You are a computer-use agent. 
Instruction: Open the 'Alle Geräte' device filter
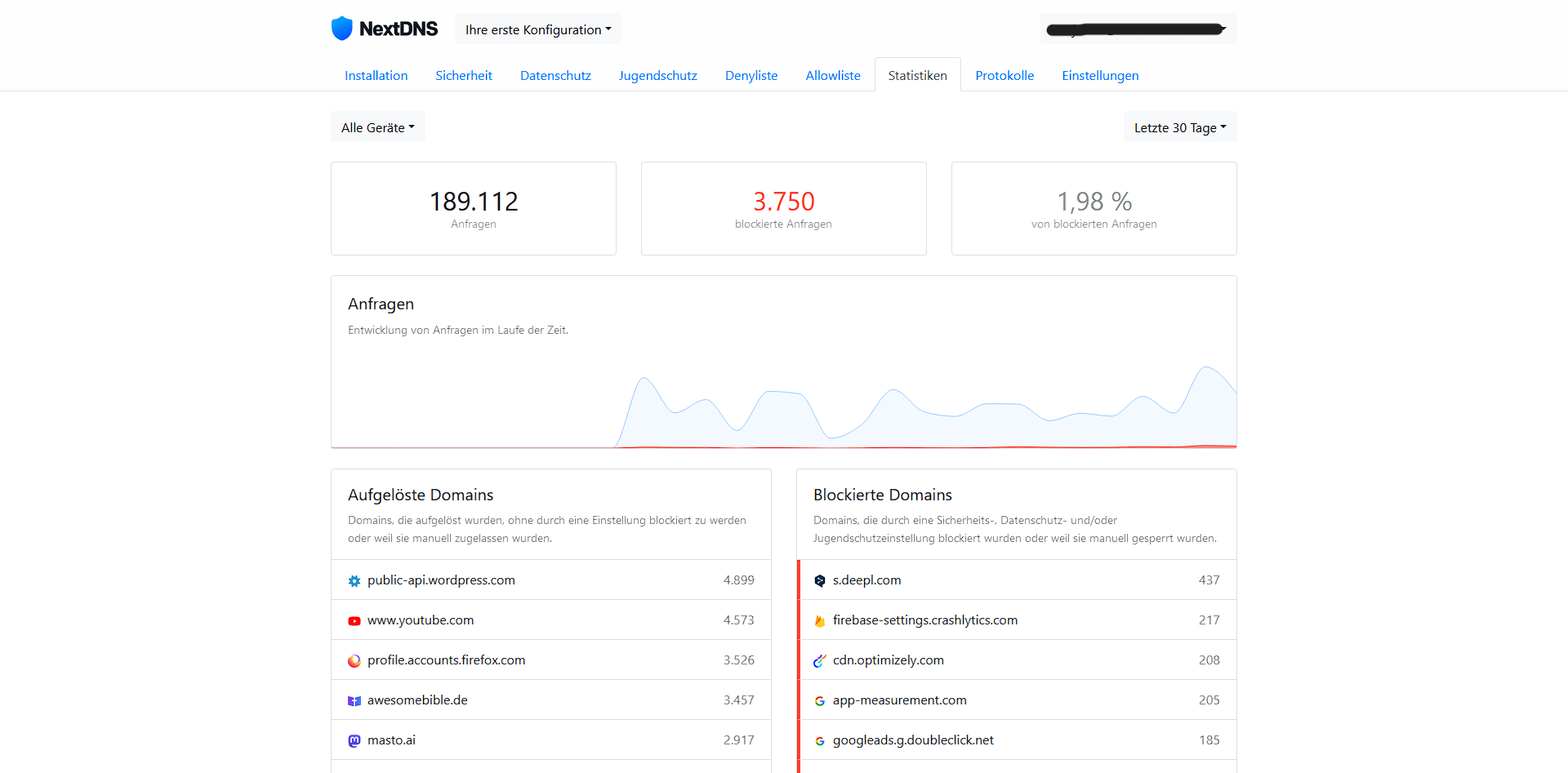click(378, 127)
